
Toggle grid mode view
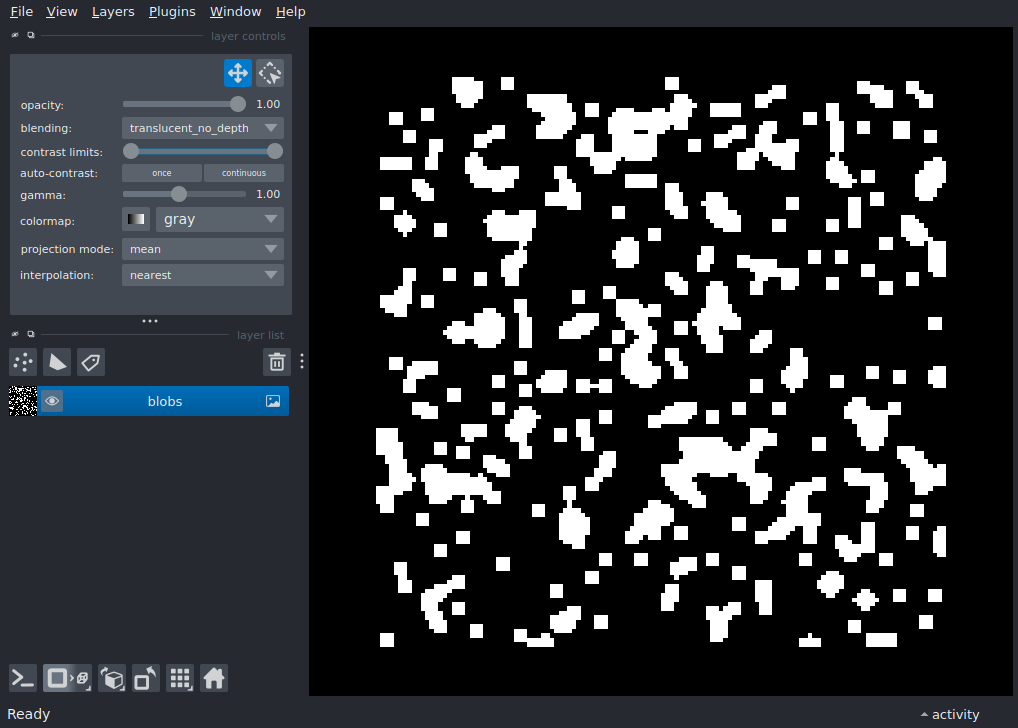coord(180,679)
